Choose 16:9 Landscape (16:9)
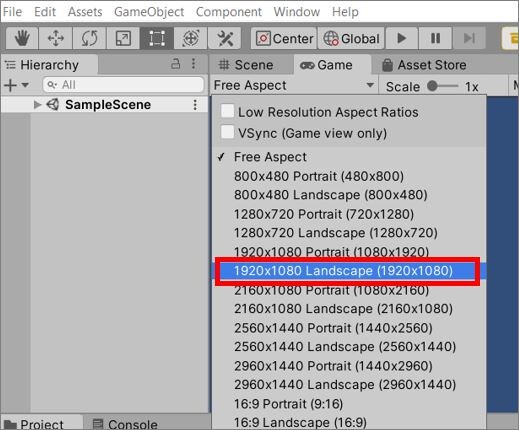Viewport: 519px width, 430px height. click(349, 422)
